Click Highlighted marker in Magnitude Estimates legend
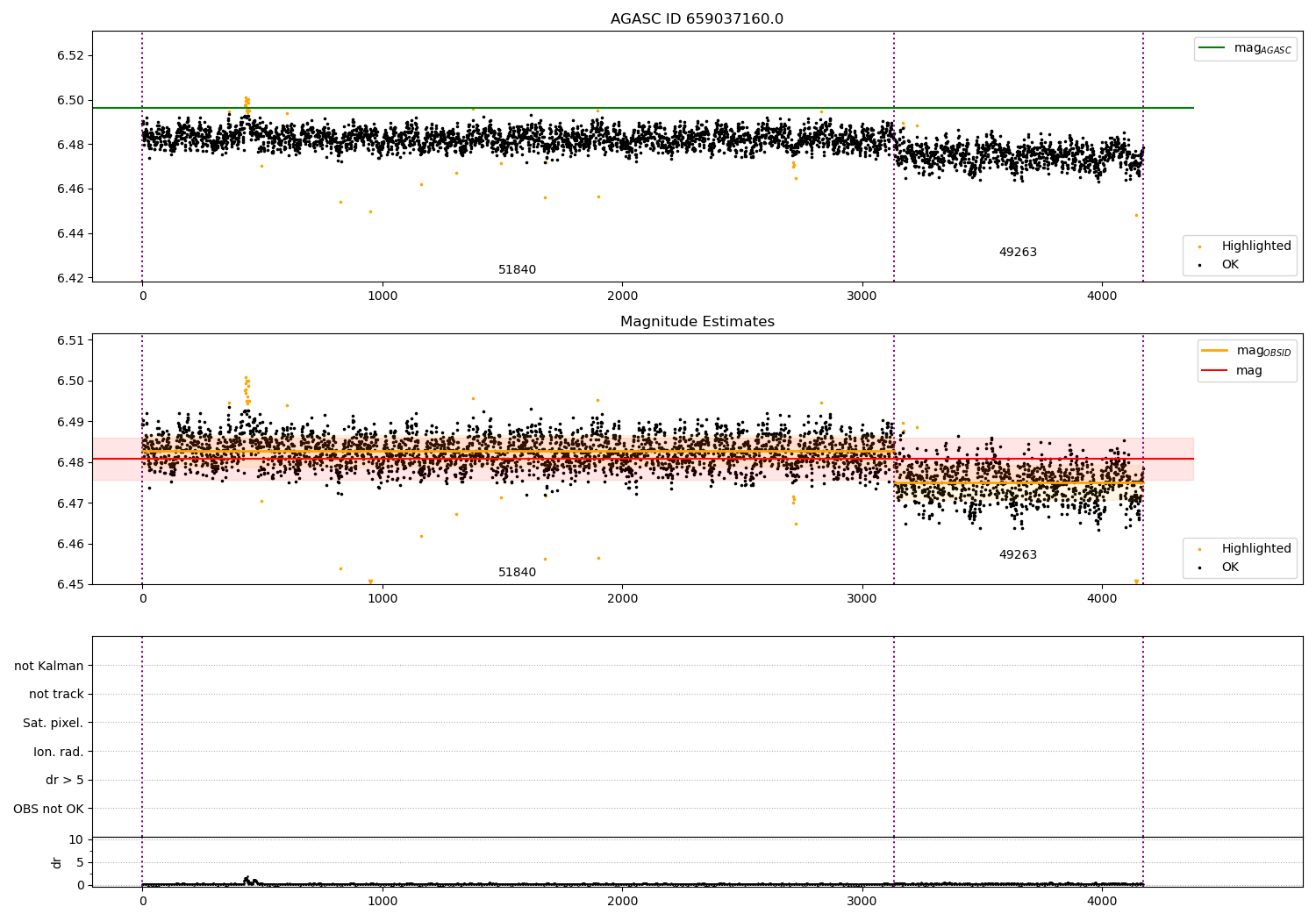The height and width of the screenshot is (921, 1316). (1199, 549)
